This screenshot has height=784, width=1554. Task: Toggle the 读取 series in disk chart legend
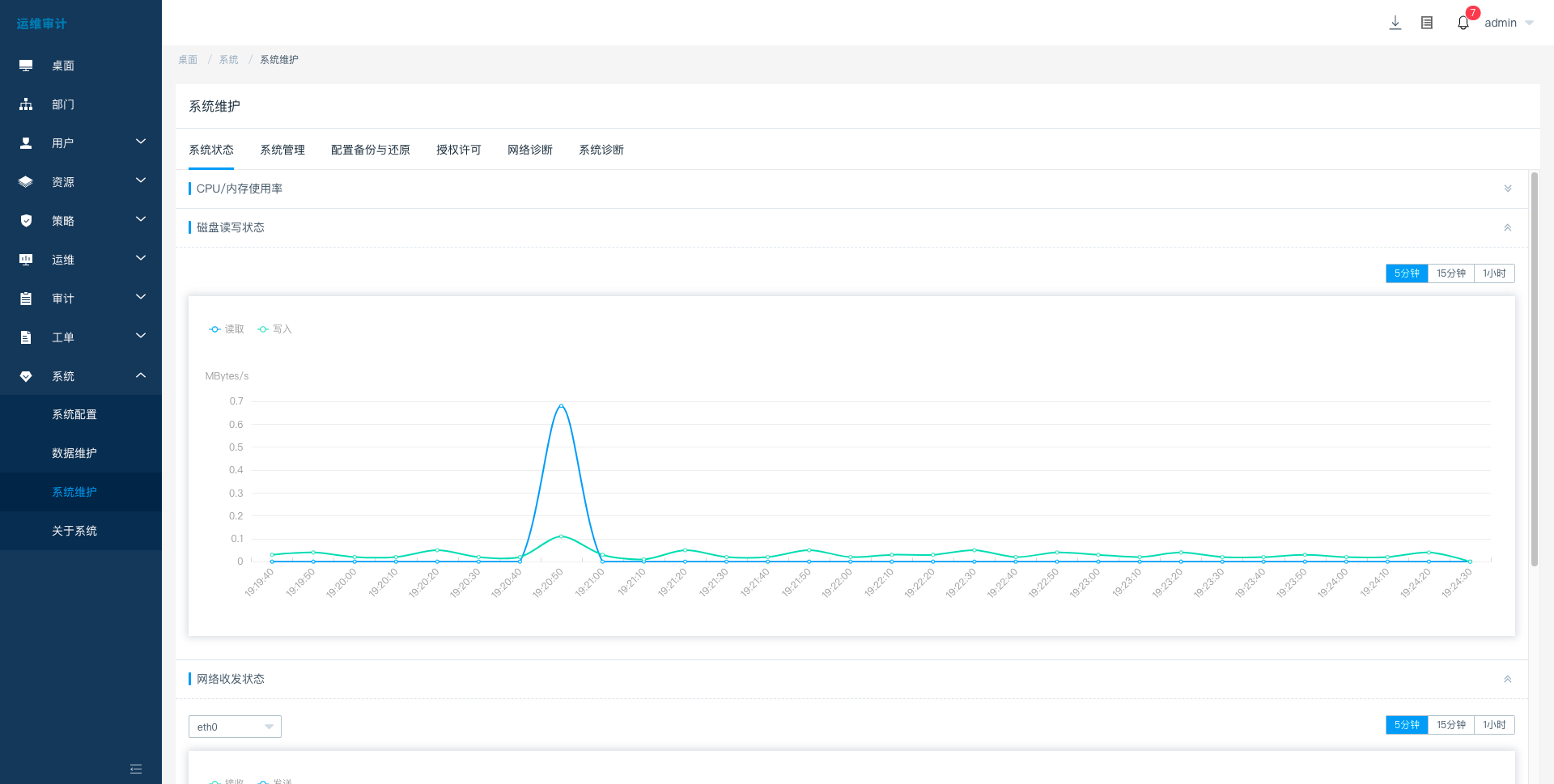227,329
